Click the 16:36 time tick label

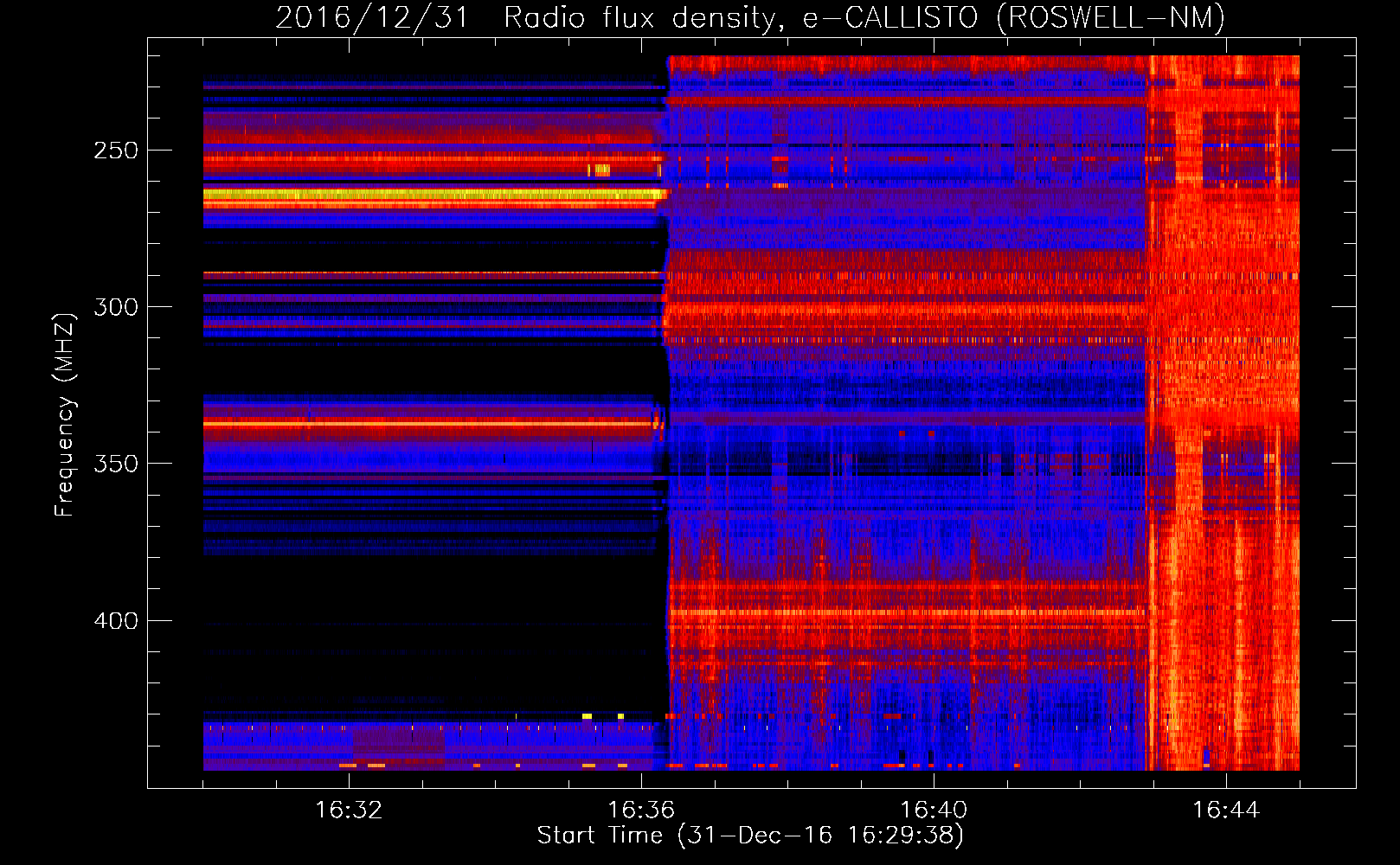[641, 810]
